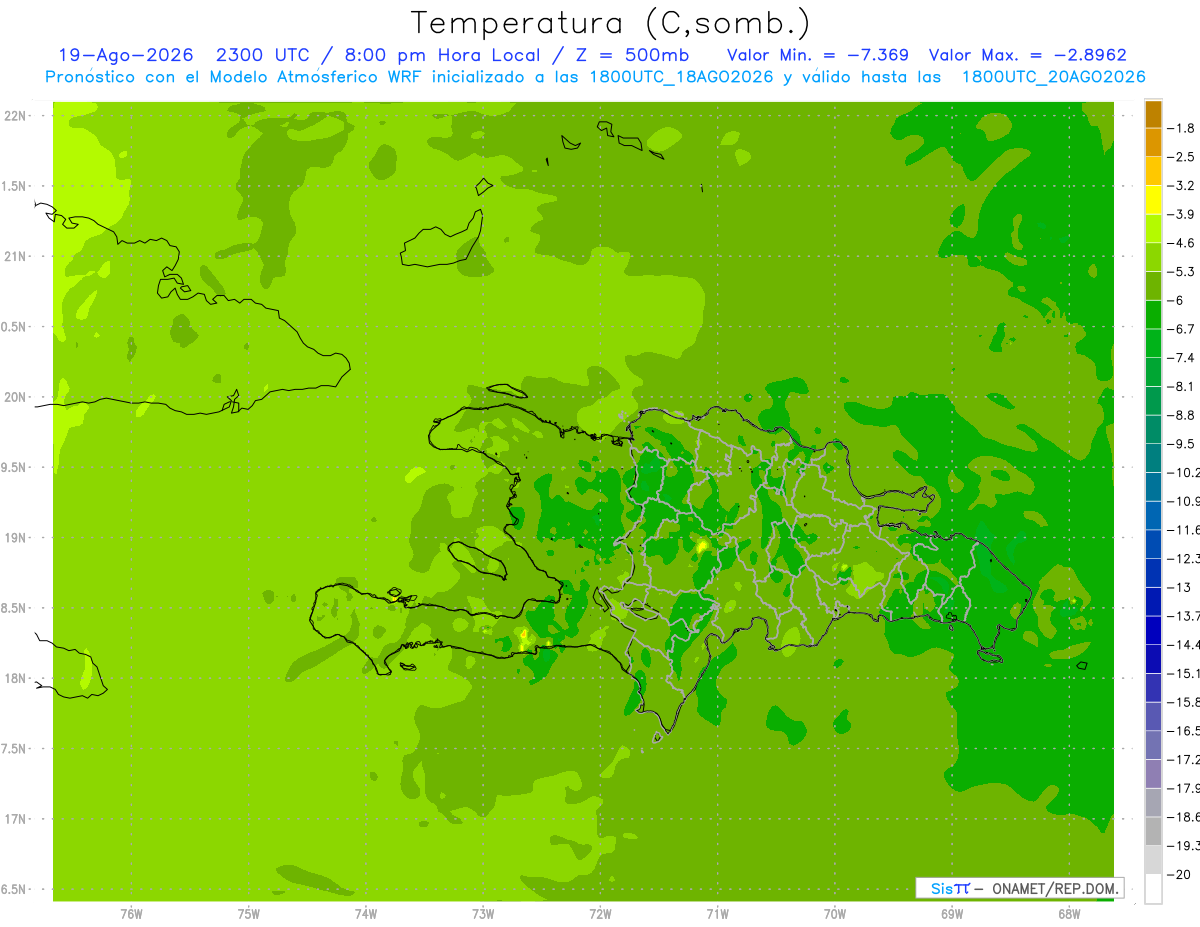The width and height of the screenshot is (1200, 927).
Task: Pick the green swatch between -6 and -6.7
Action: click(1153, 315)
